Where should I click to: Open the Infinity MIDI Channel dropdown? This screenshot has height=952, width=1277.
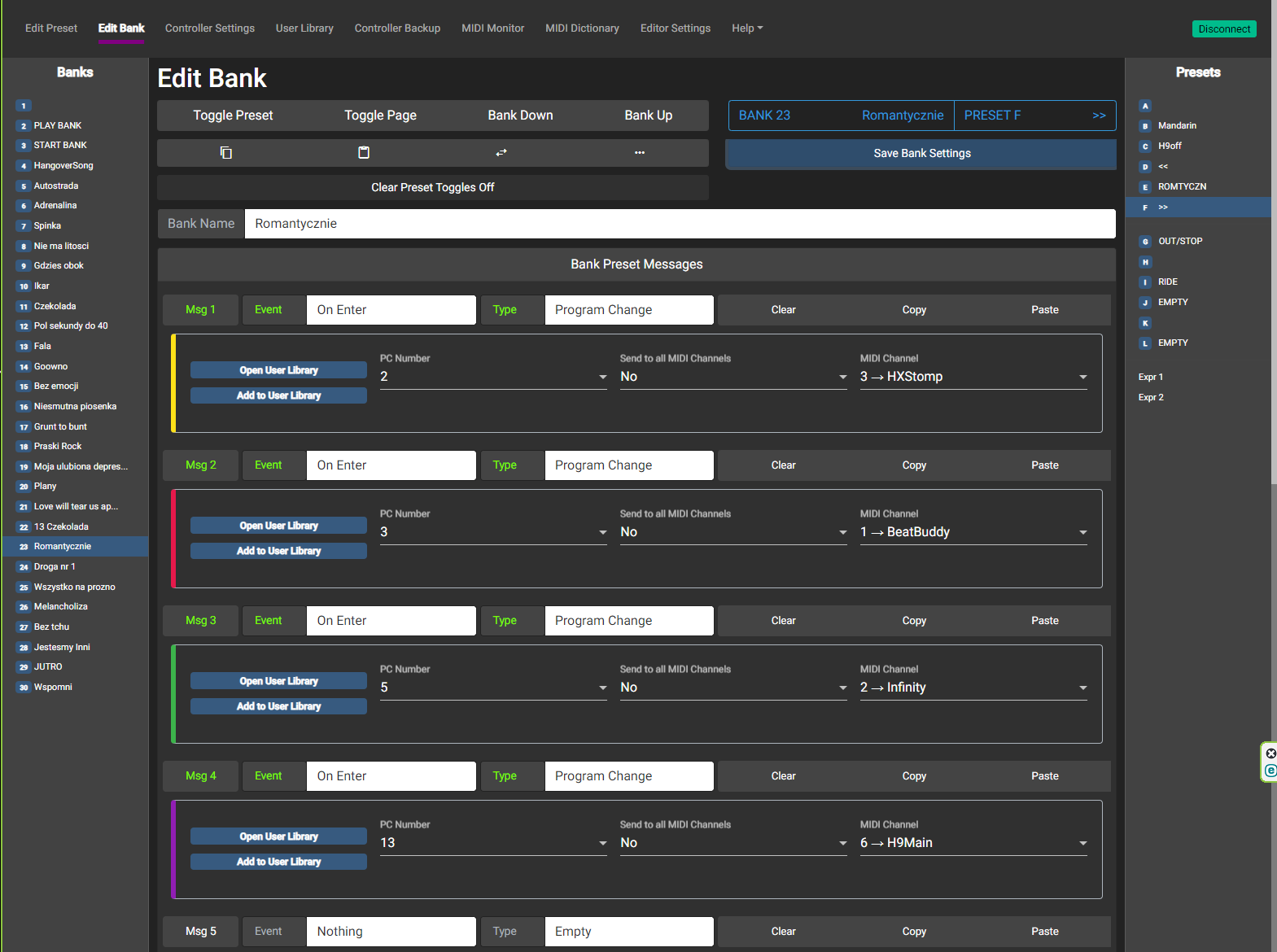click(x=973, y=688)
